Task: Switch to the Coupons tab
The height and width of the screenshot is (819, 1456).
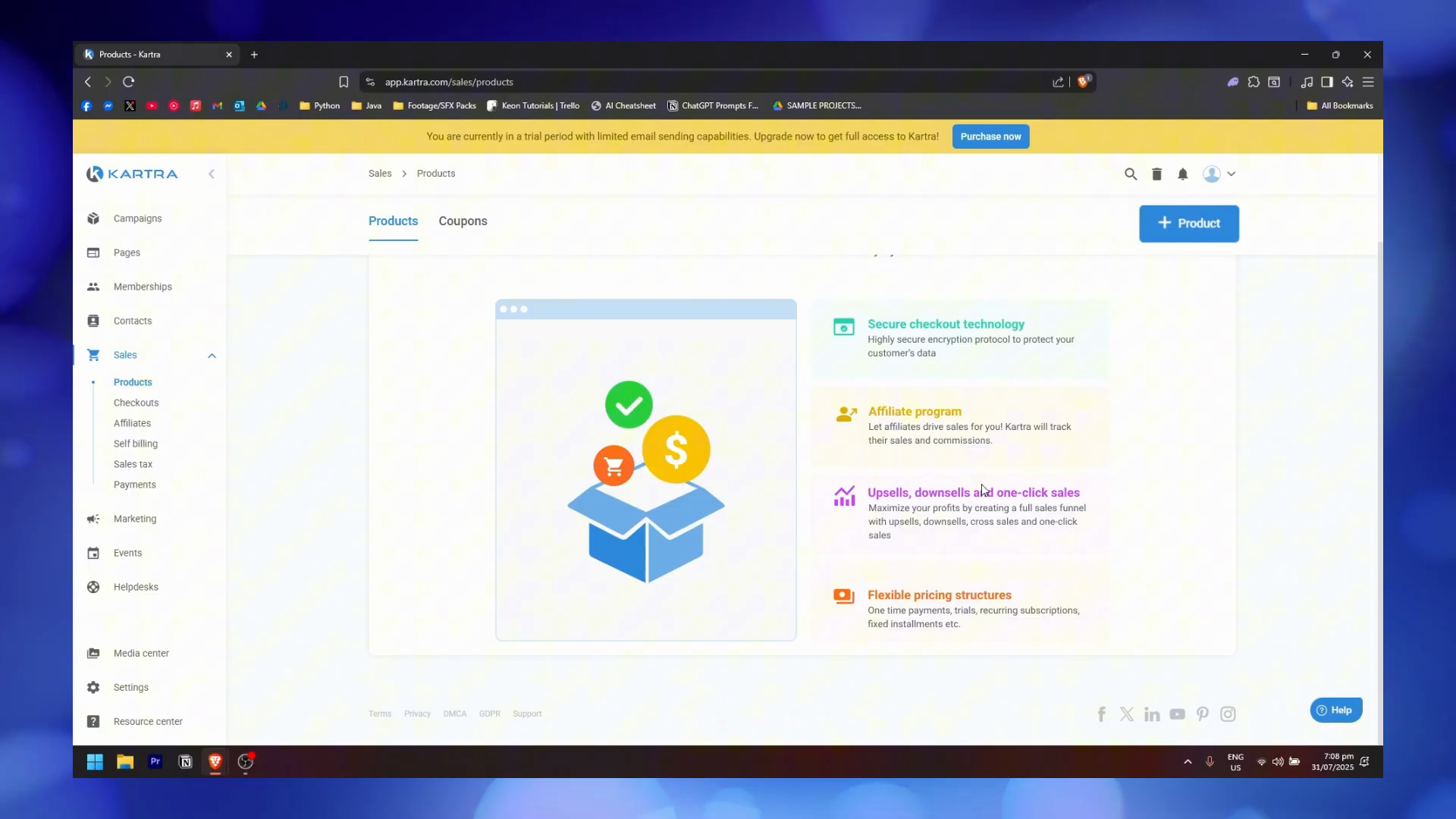Action: [463, 221]
